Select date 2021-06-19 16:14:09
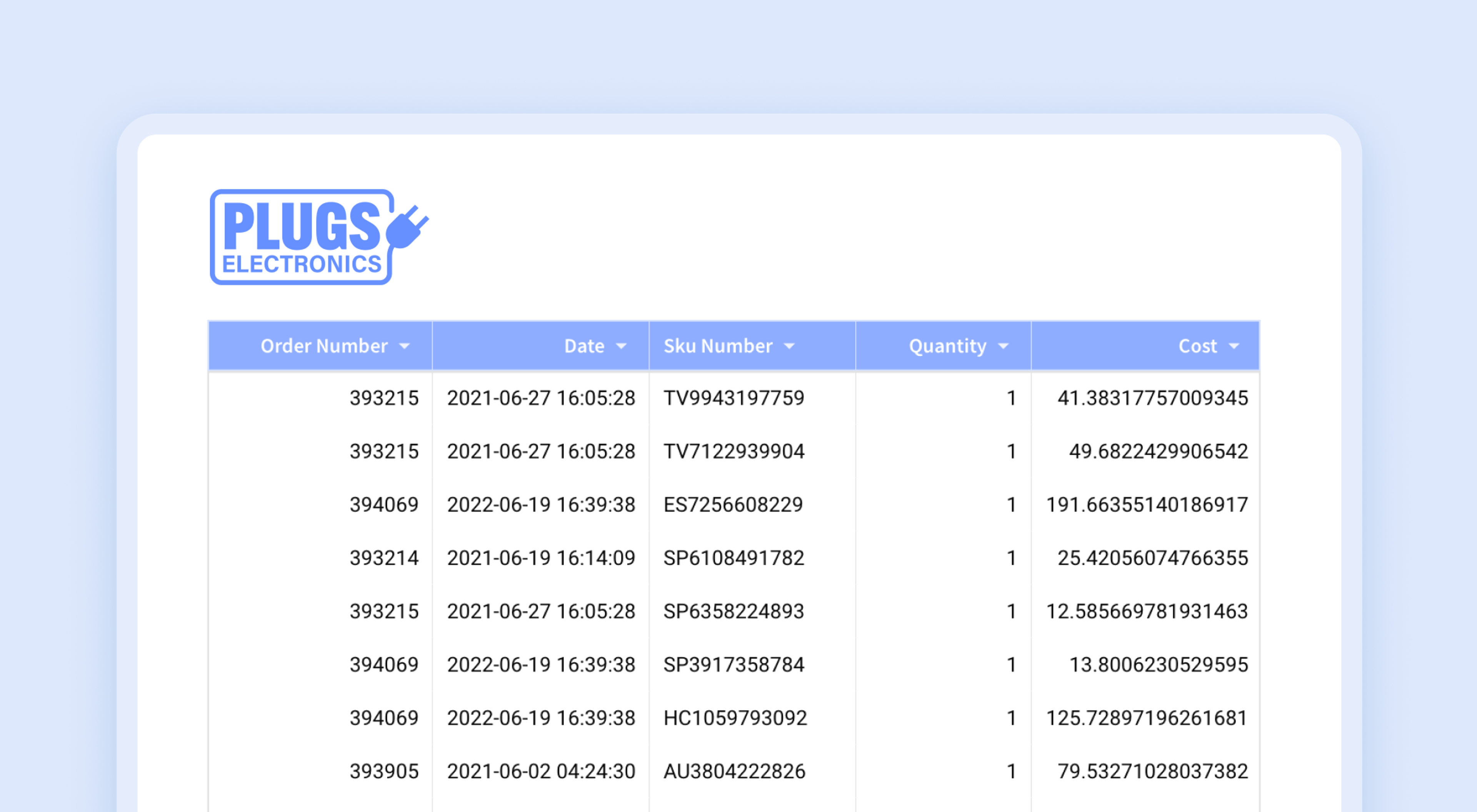Image resolution: width=1477 pixels, height=812 pixels. (541, 557)
